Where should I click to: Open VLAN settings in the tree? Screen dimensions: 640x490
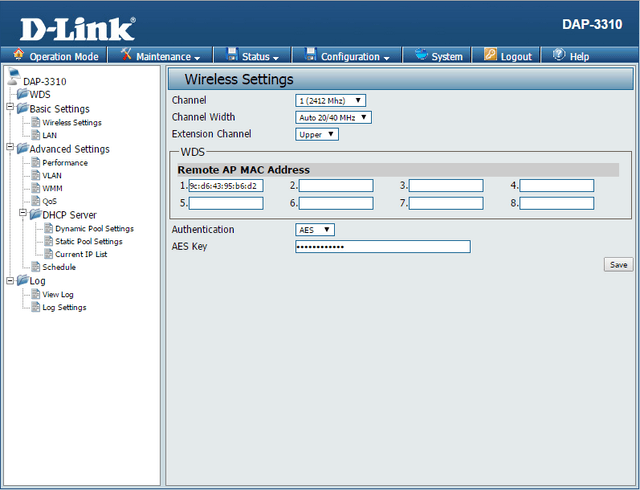(x=52, y=175)
